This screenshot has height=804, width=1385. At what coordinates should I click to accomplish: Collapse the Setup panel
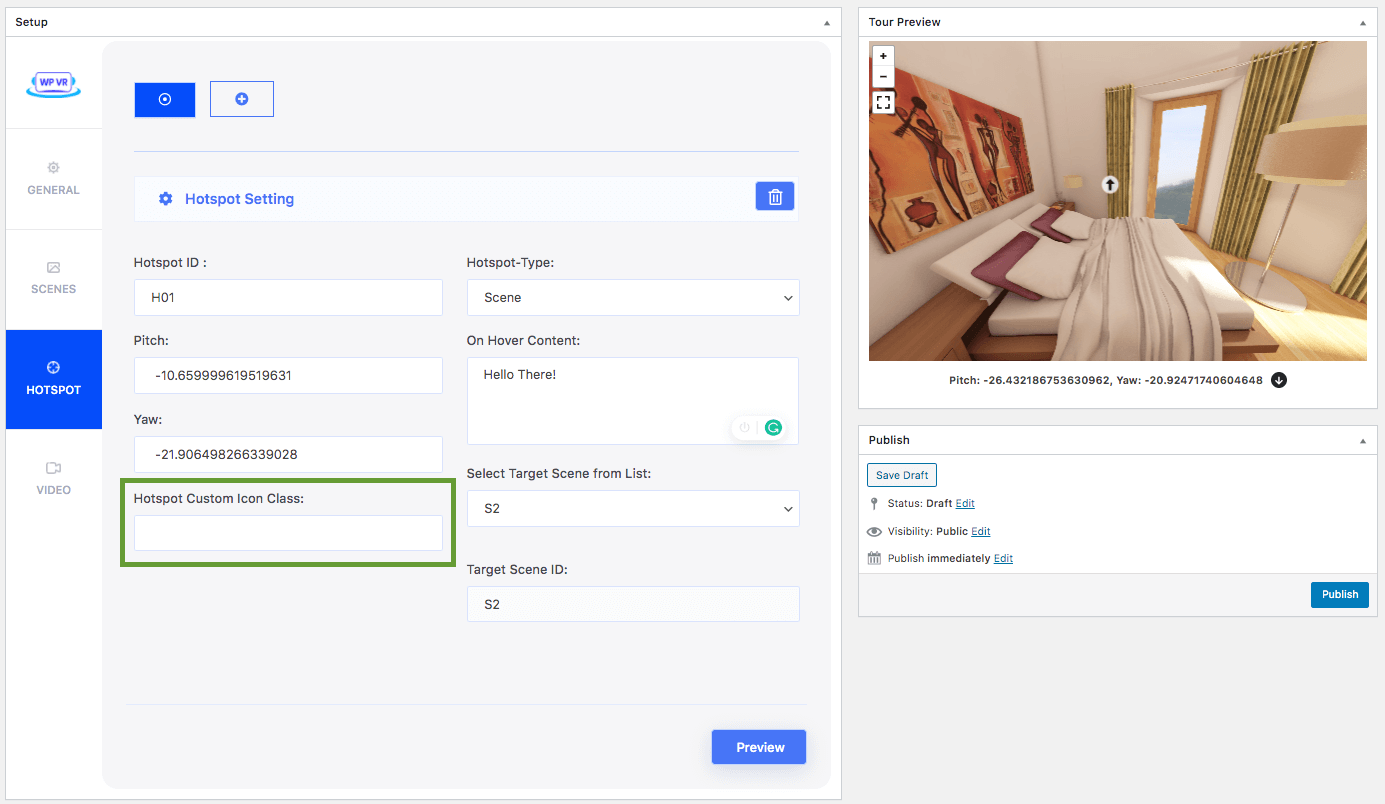click(826, 22)
